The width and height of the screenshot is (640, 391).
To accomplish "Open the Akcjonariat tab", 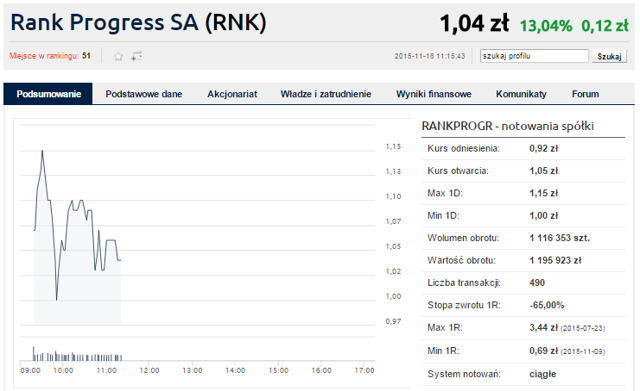I will click(x=232, y=94).
